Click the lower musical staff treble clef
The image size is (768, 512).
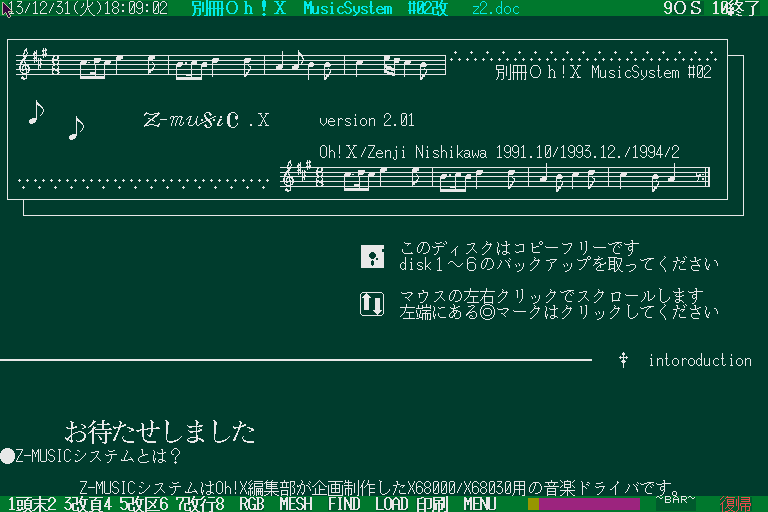[290, 177]
